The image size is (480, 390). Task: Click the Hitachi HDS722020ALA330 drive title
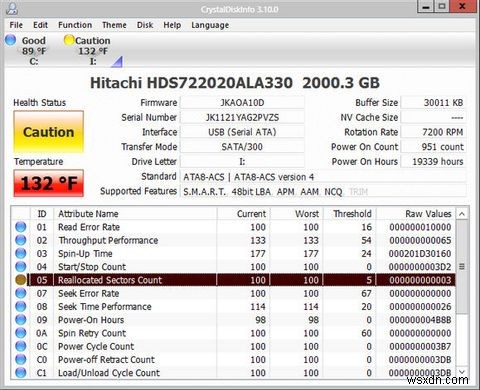click(235, 83)
